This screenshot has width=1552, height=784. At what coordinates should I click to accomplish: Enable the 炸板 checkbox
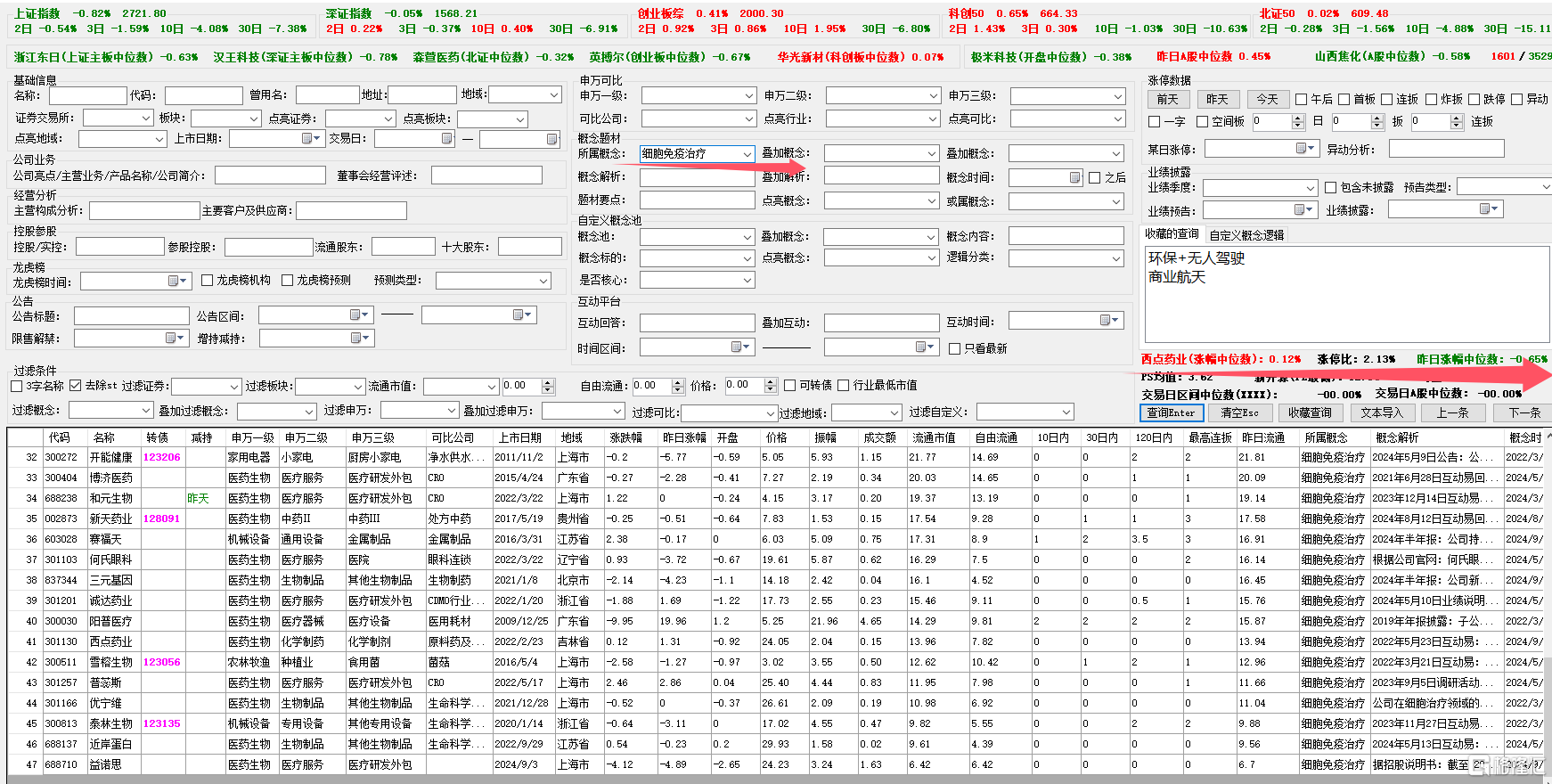click(1431, 99)
